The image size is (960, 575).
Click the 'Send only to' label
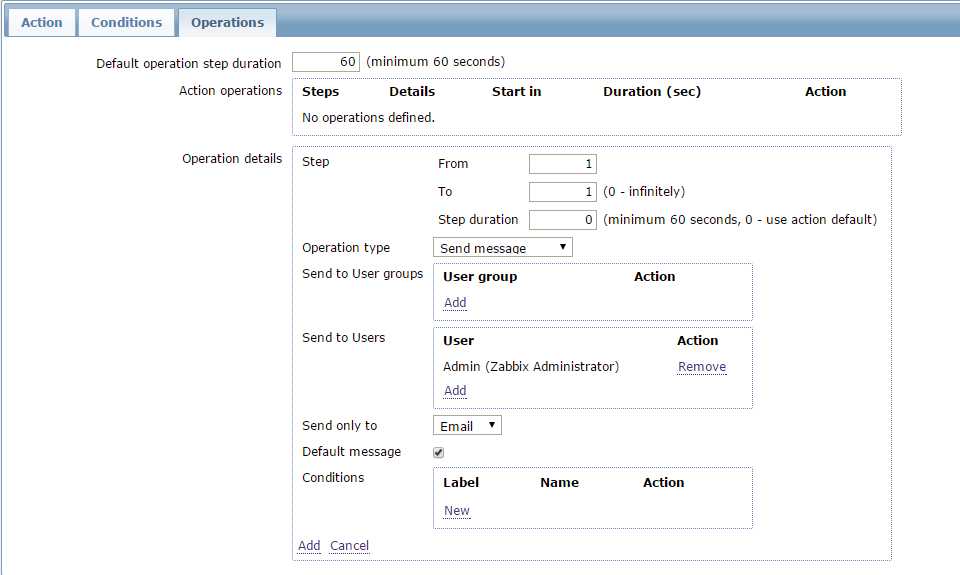pyautogui.click(x=339, y=426)
